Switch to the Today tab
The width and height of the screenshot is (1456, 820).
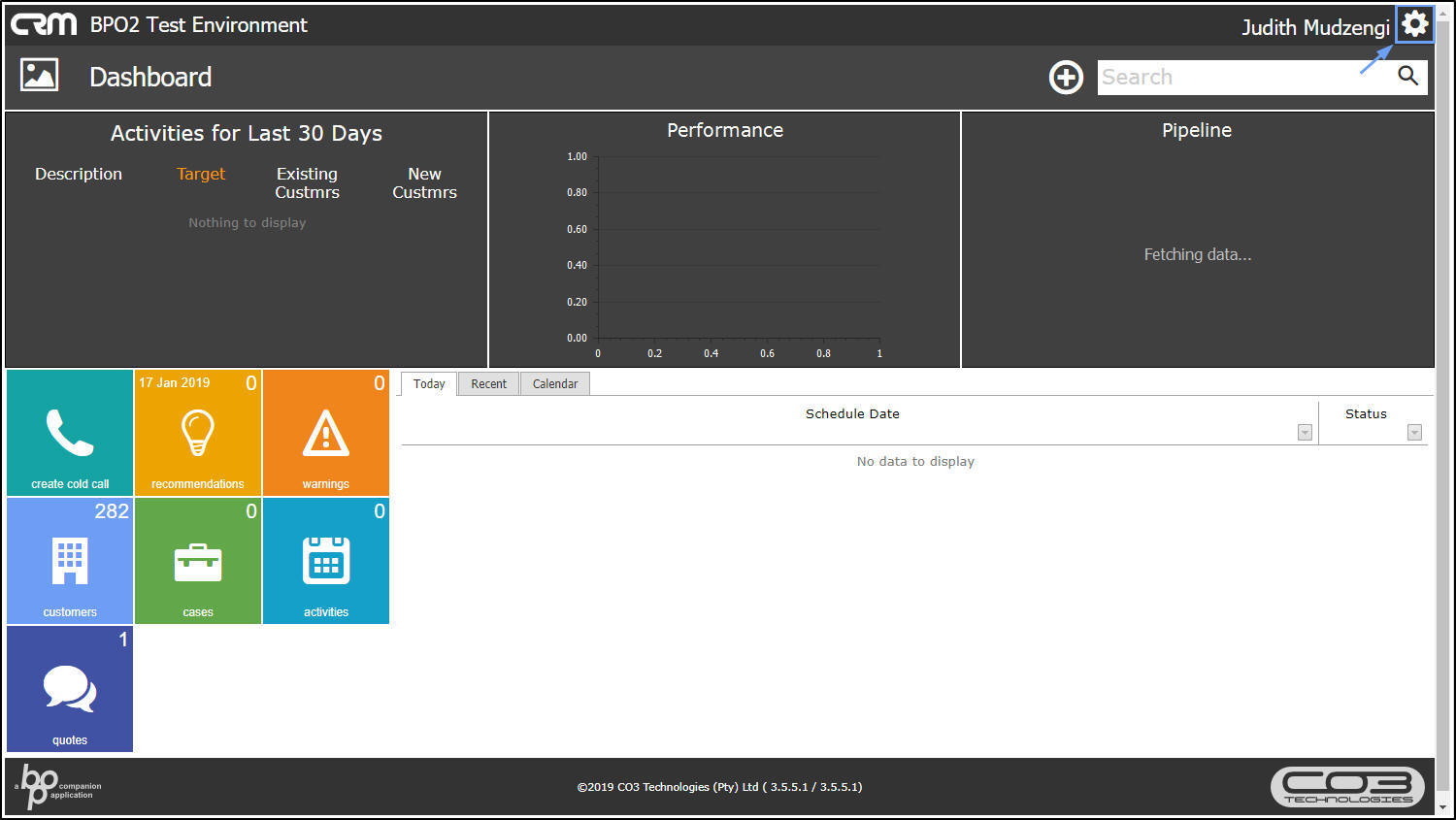[x=429, y=384]
